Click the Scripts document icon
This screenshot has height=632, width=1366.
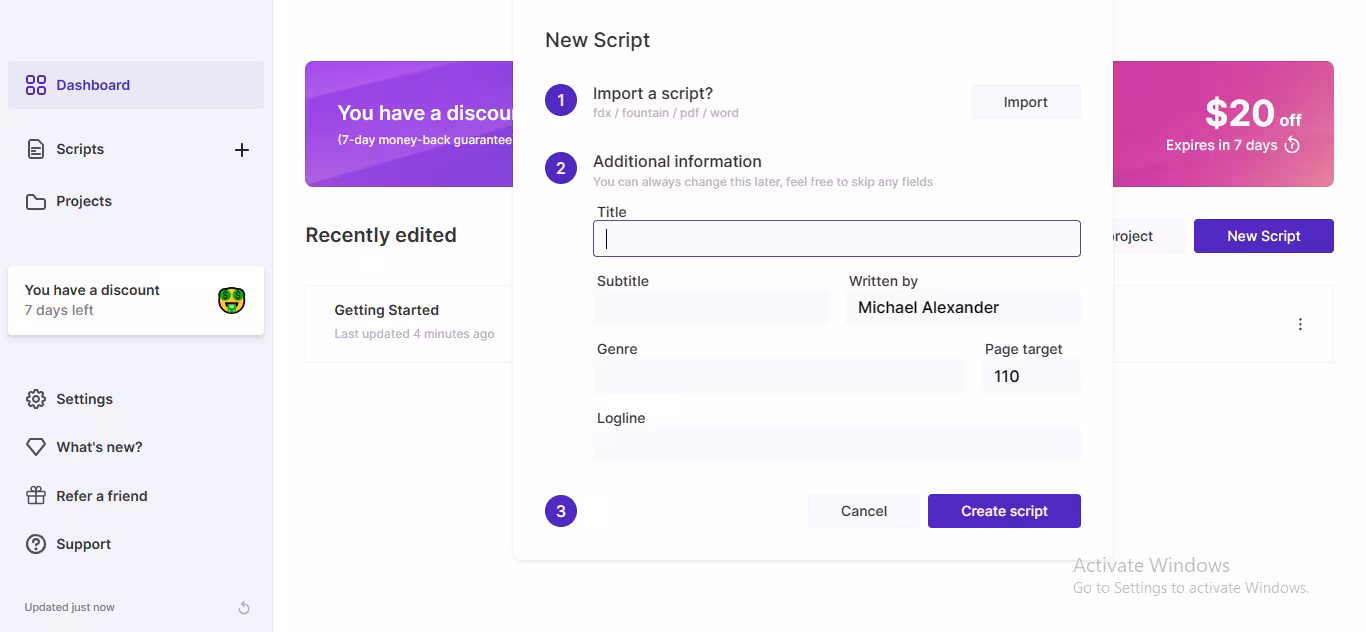coord(36,150)
